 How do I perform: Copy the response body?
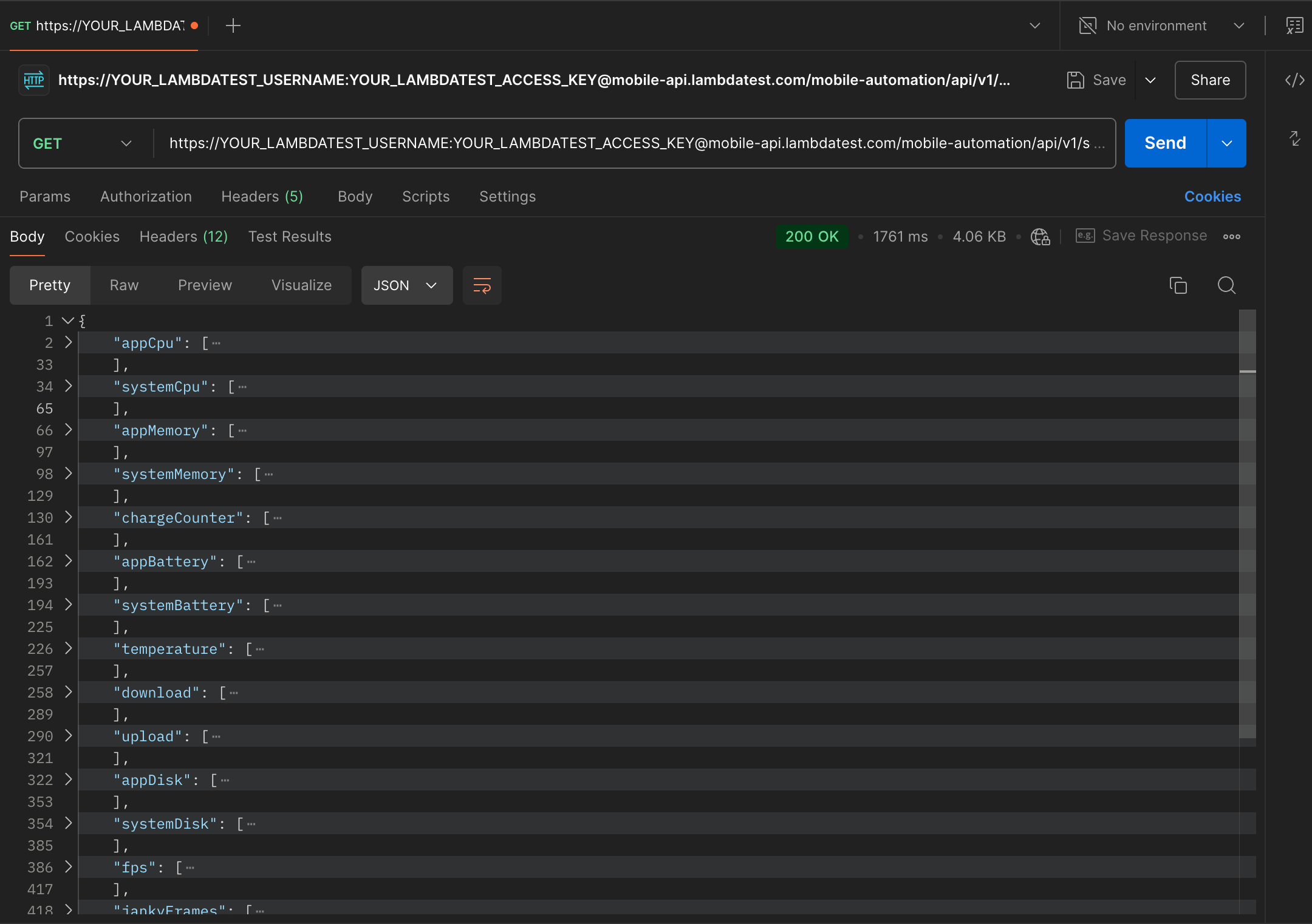(1178, 285)
